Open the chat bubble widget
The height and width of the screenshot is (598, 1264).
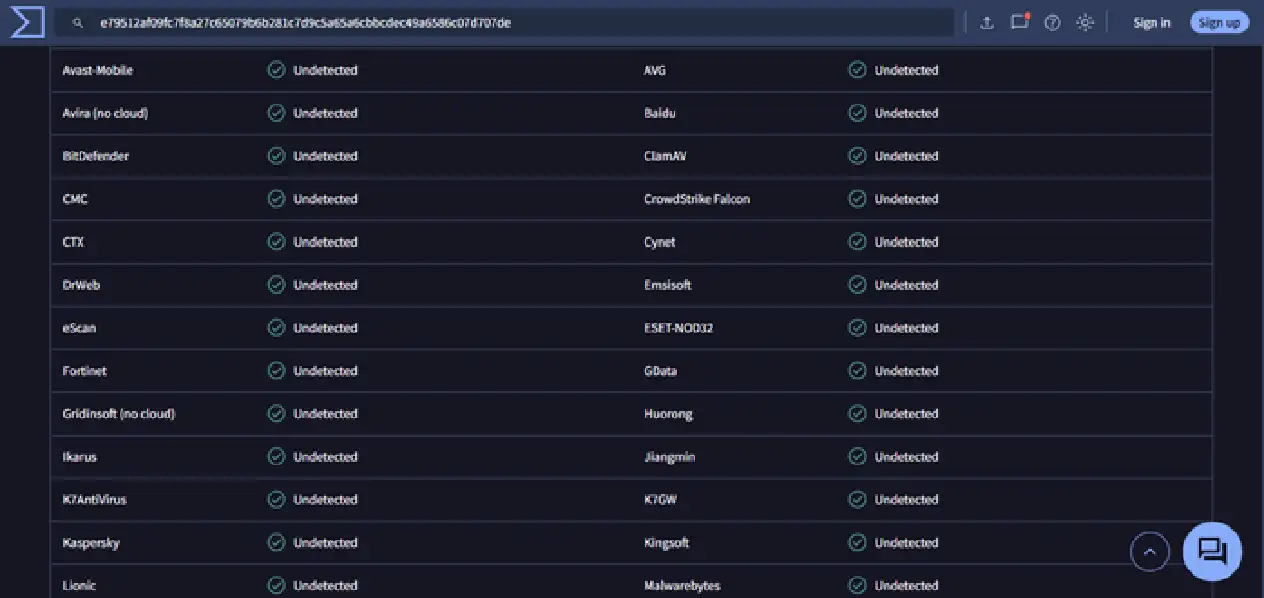1212,551
